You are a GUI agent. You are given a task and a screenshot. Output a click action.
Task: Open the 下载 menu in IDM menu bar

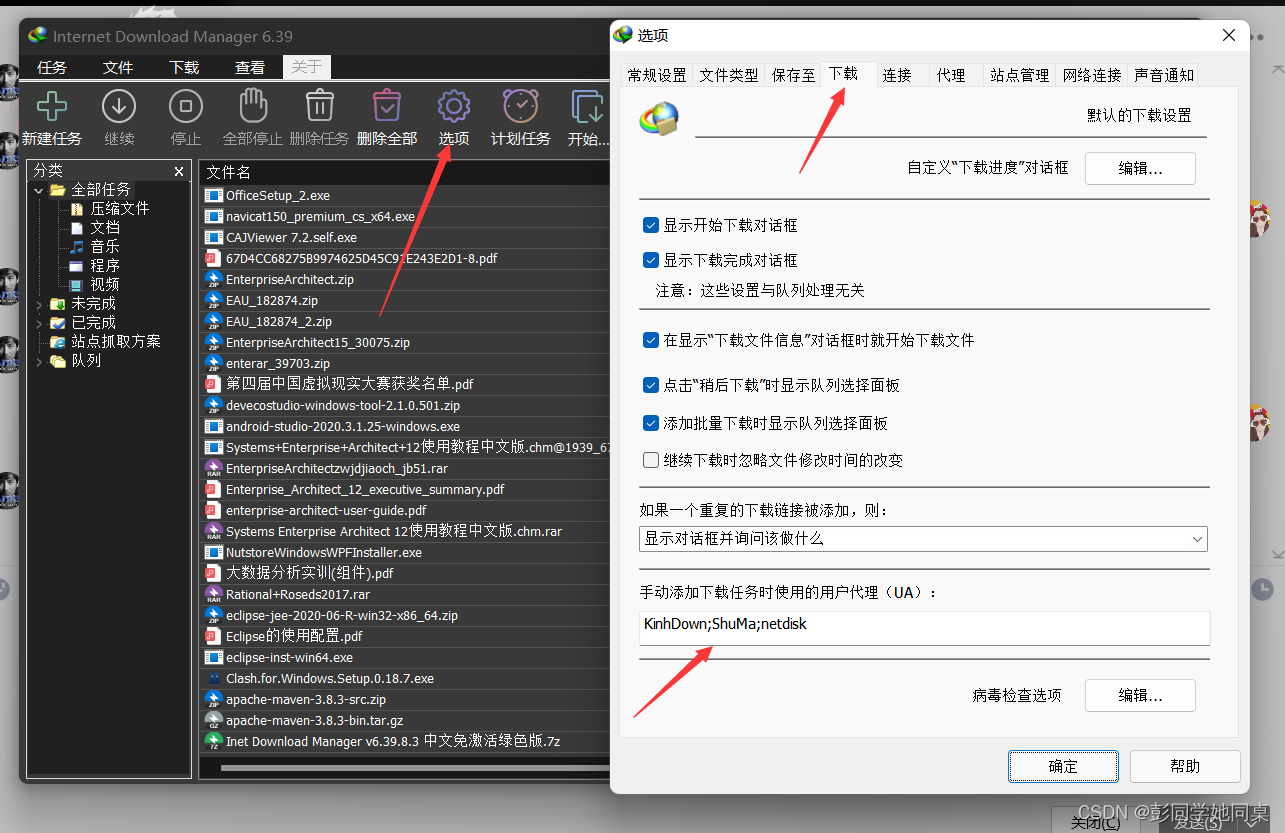coord(184,68)
